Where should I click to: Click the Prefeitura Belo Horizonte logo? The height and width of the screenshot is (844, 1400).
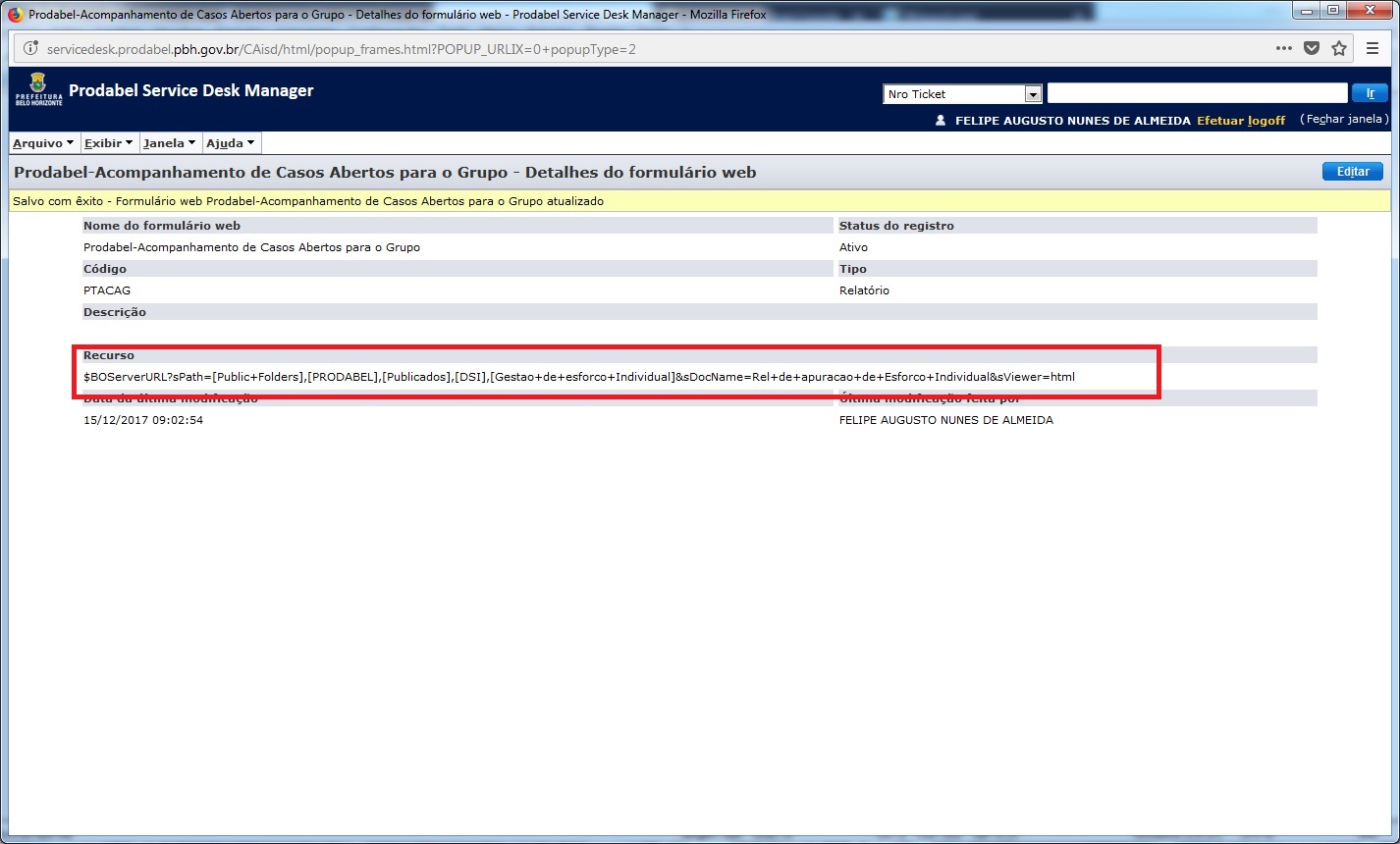coord(38,89)
